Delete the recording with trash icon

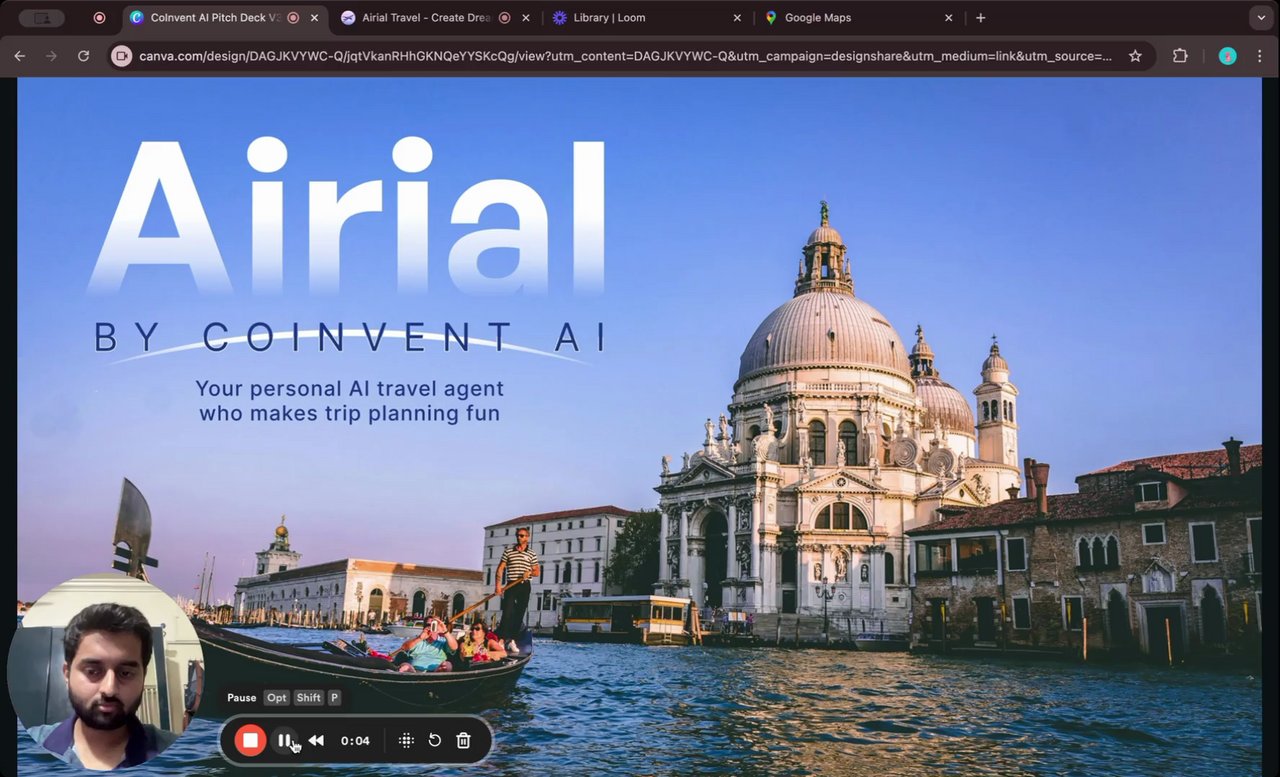(x=463, y=741)
